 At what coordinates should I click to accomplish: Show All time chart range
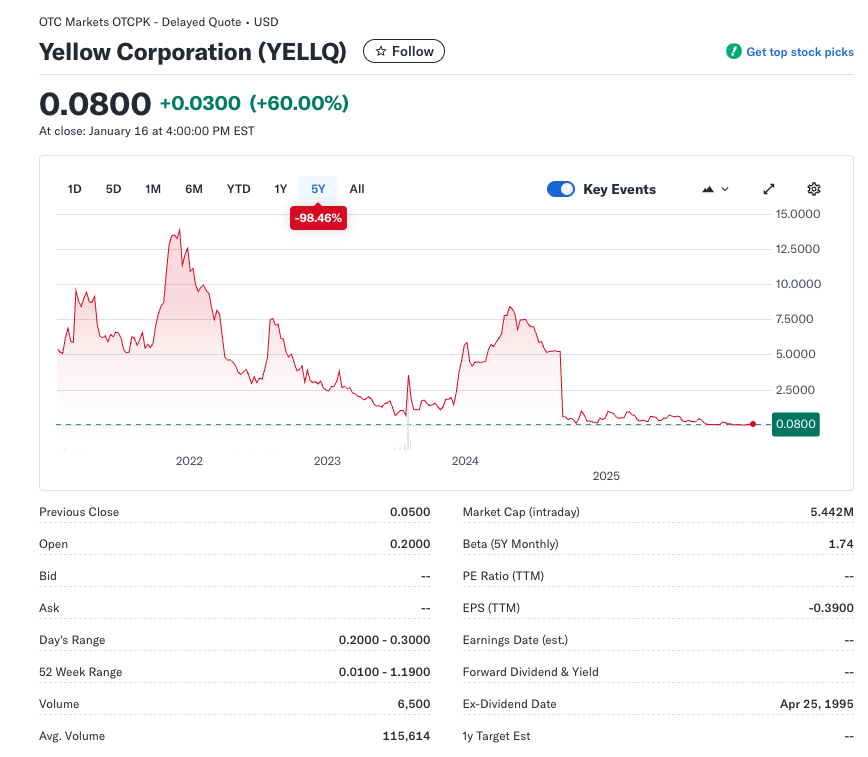click(x=357, y=189)
